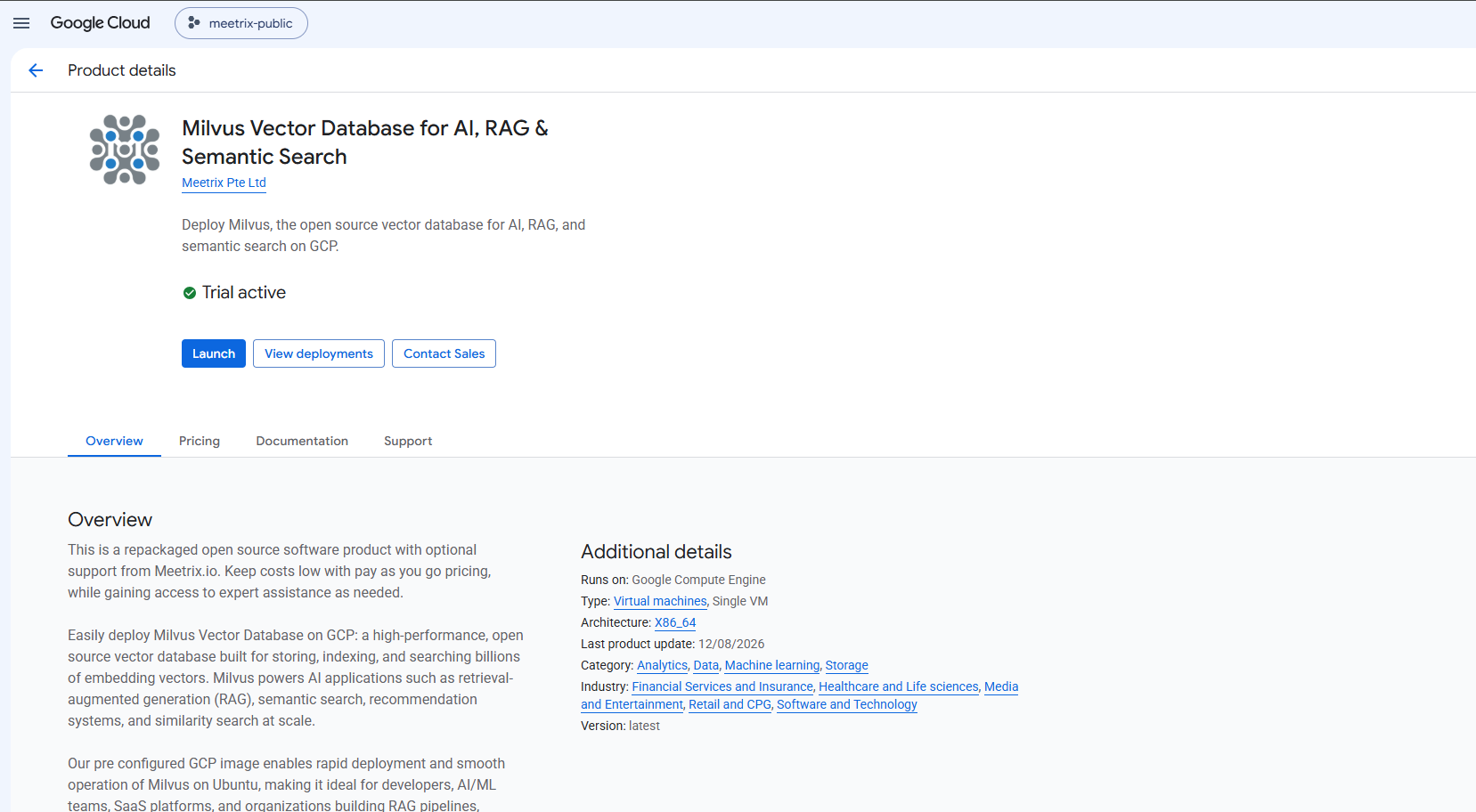Open Financial Services and Insurance link
The image size is (1476, 812).
722,686
